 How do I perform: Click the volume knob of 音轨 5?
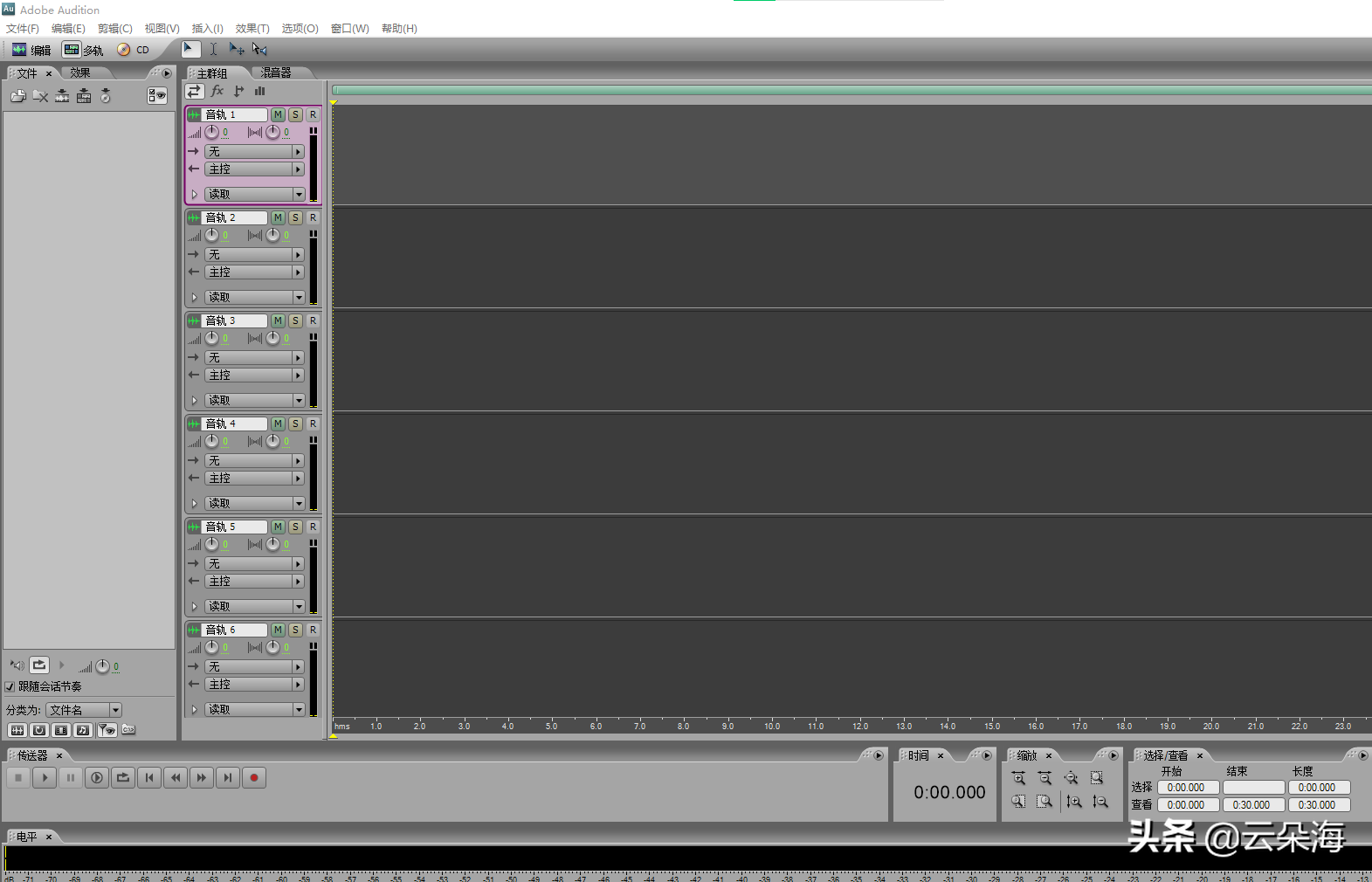point(212,544)
